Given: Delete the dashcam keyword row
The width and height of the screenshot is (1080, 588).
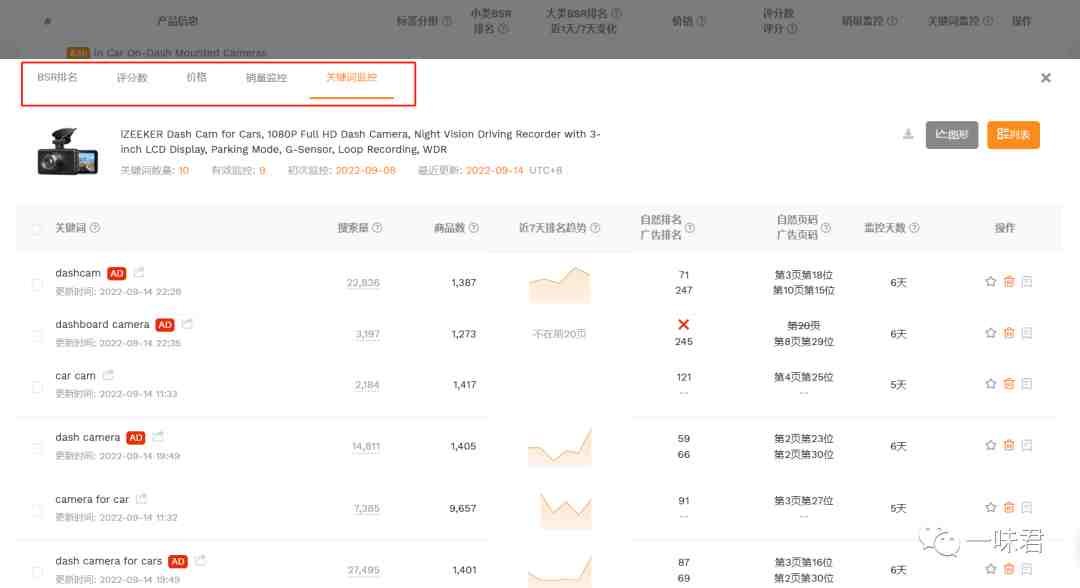Looking at the screenshot, I should point(1009,282).
